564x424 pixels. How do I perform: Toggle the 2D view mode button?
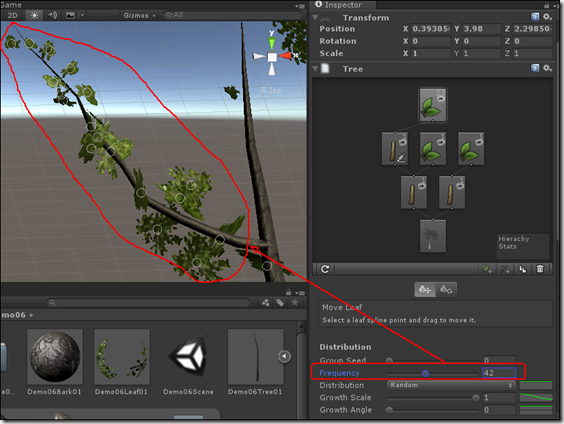13,15
